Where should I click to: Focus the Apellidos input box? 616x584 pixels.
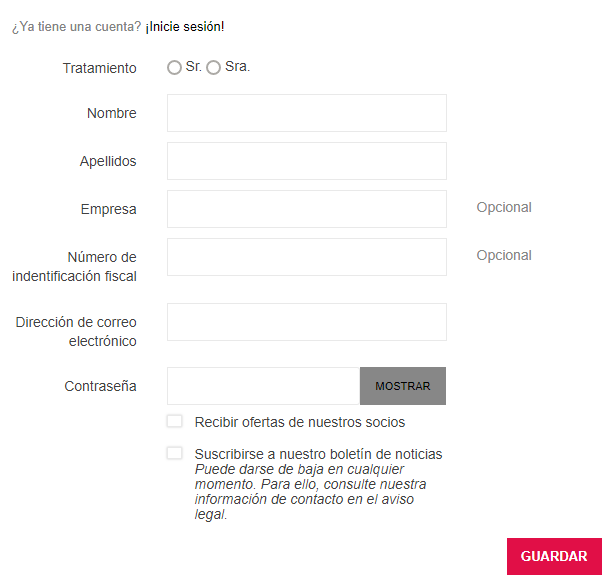coord(306,161)
